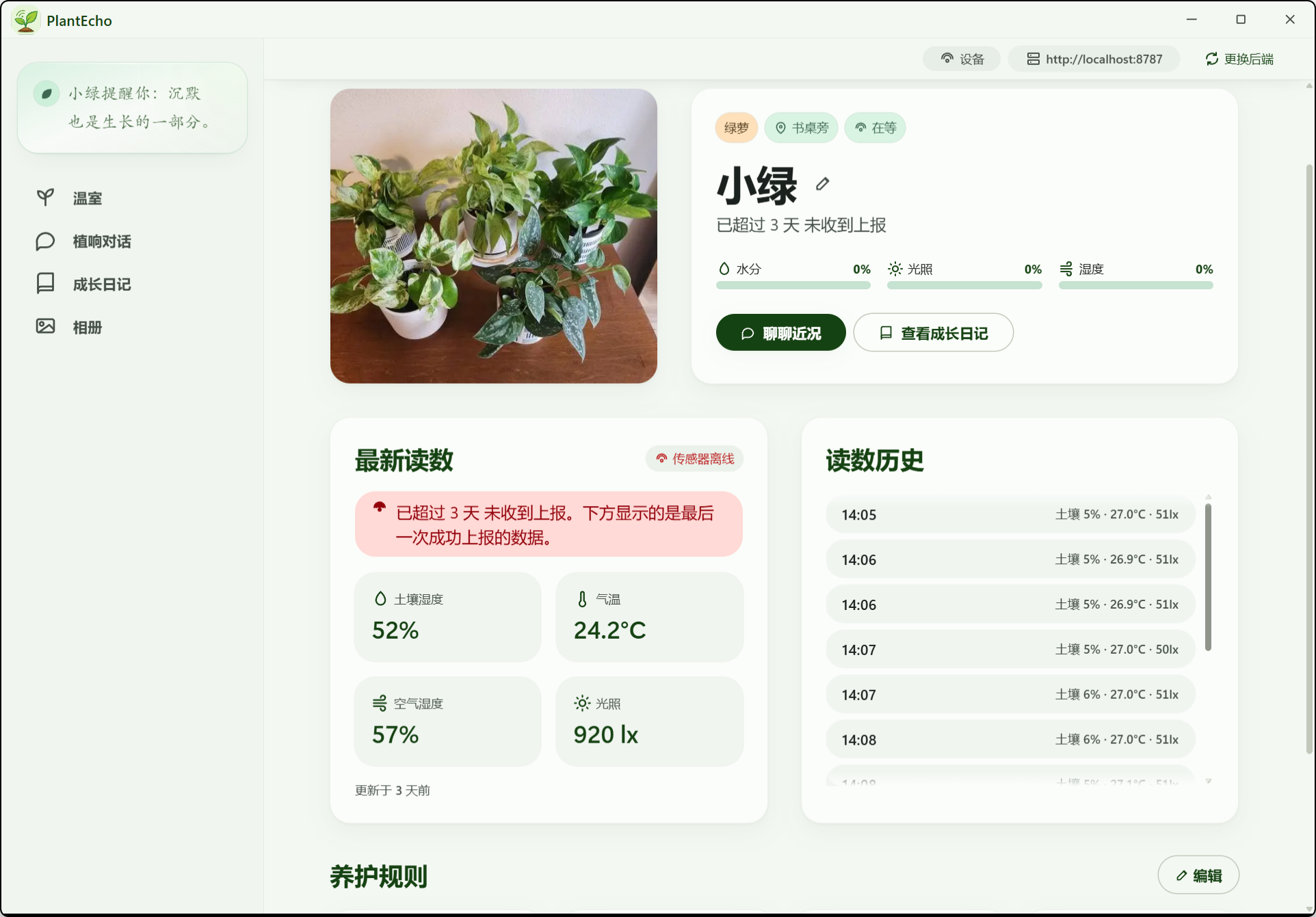Click the 湿度 progress bar
Viewport: 1316px width, 917px height.
point(1136,285)
